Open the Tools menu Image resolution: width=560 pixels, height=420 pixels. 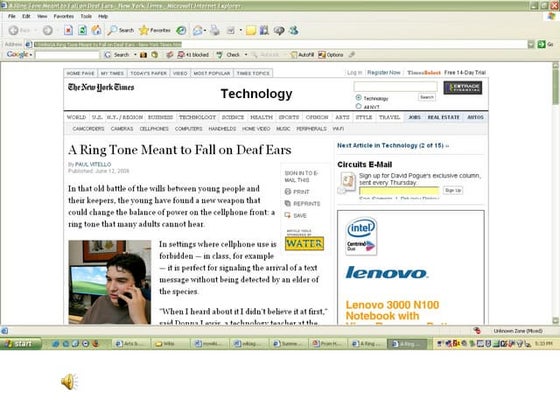click(86, 16)
